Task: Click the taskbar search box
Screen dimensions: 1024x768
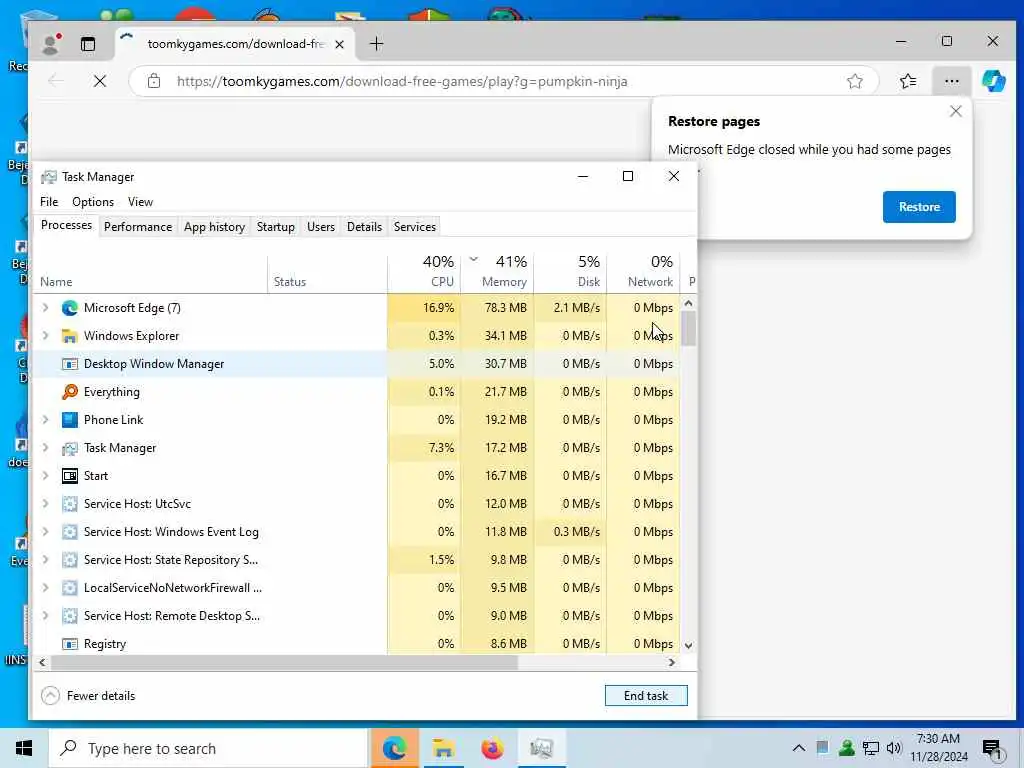Action: (208, 748)
